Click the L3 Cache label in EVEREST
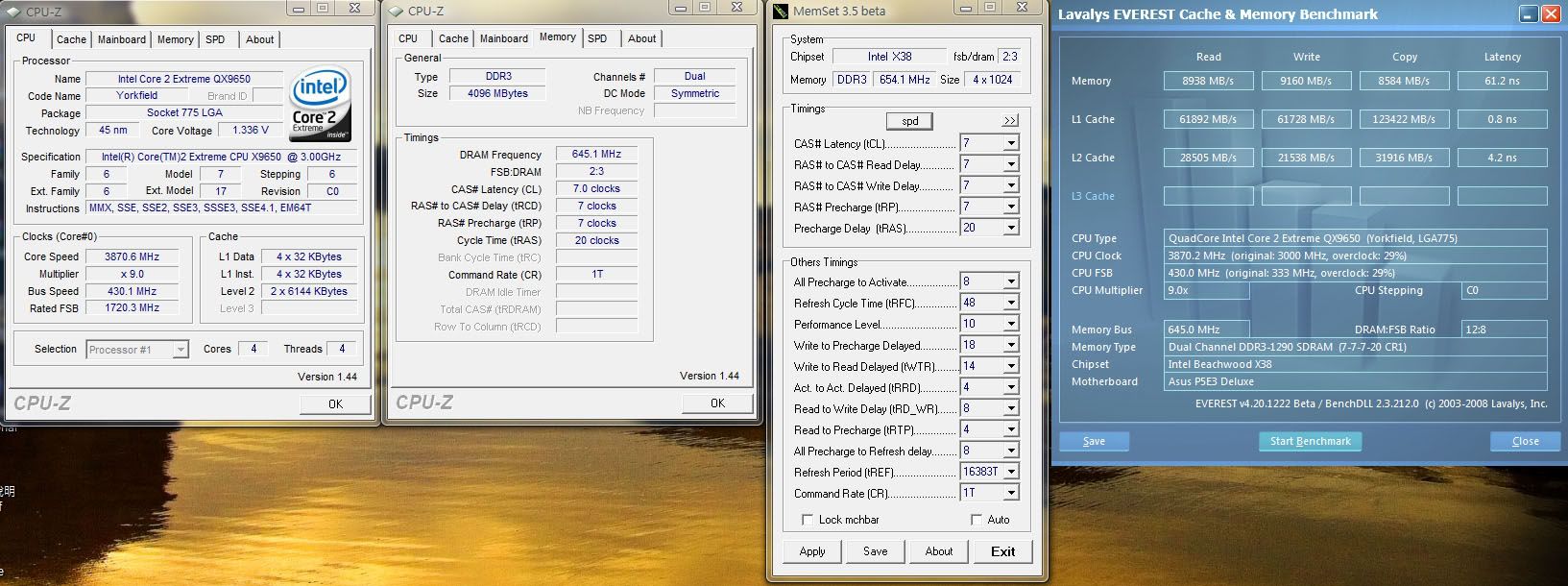 pos(1093,196)
